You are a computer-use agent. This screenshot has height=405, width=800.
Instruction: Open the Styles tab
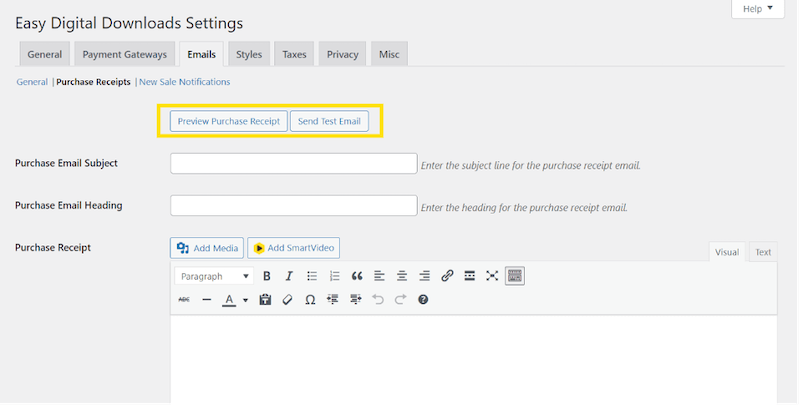click(249, 54)
